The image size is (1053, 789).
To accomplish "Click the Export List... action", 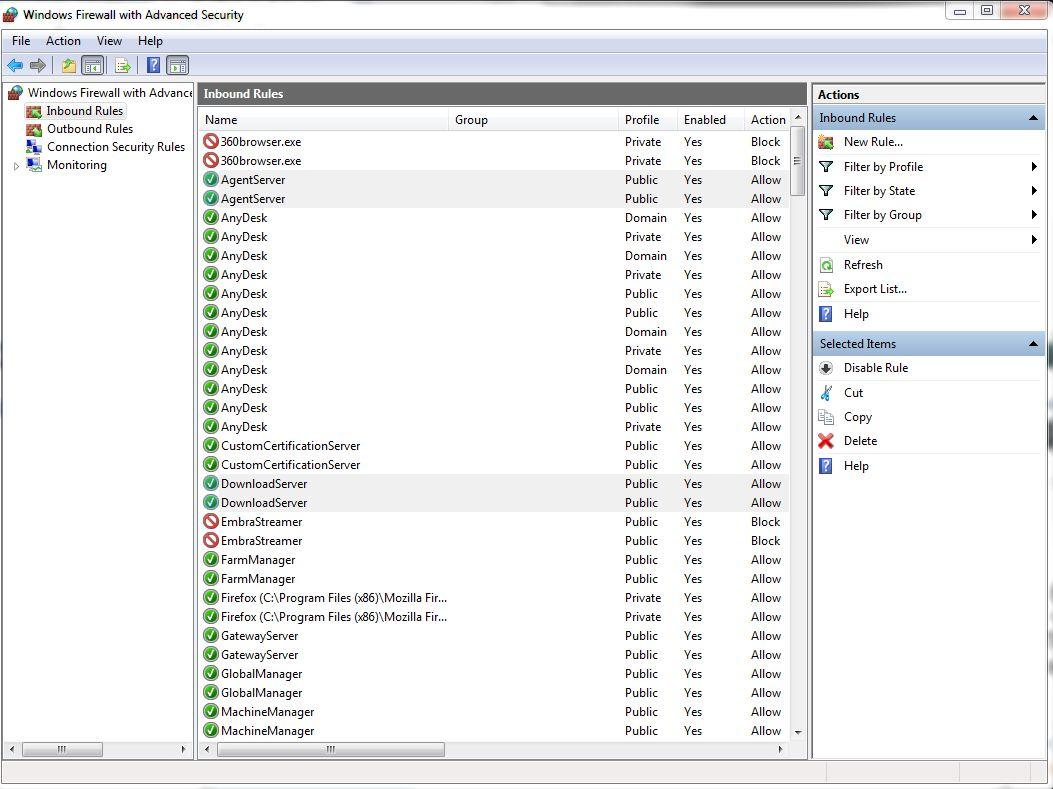I will tap(875, 289).
